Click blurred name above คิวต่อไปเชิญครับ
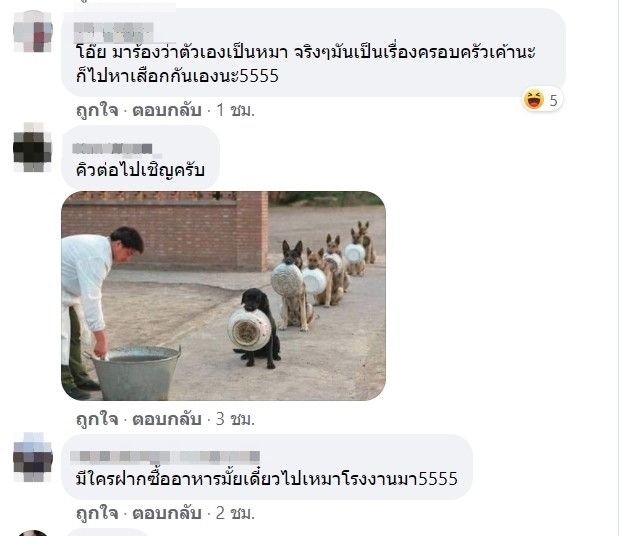The width and height of the screenshot is (619, 536). [x=113, y=149]
